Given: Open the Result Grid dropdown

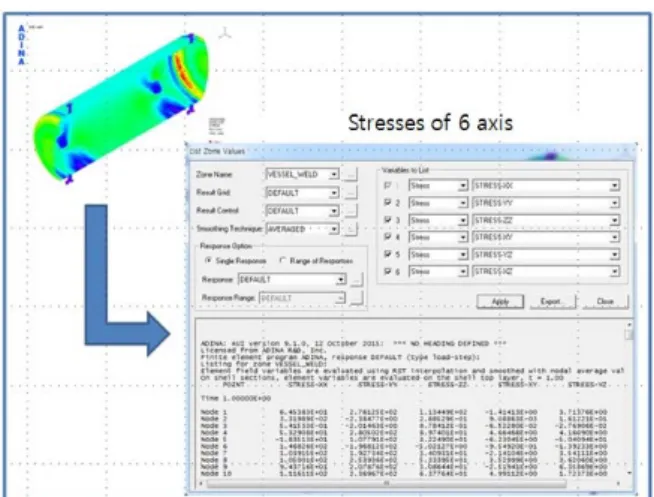Looking at the screenshot, I should coord(302,193).
